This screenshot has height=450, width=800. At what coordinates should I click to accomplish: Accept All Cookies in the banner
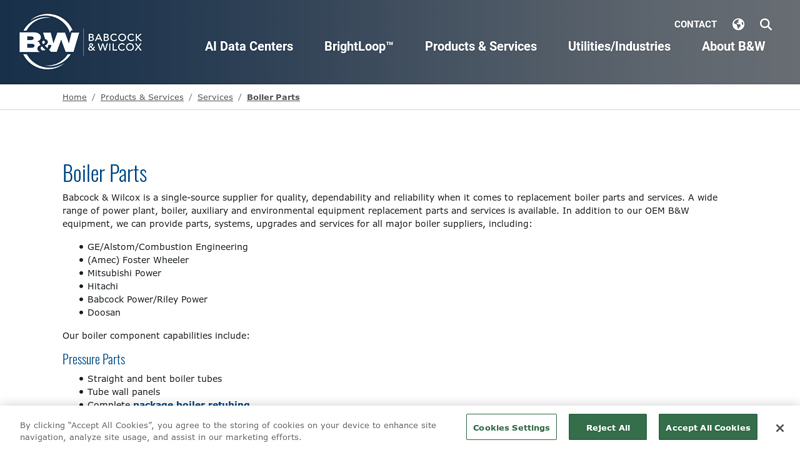[707, 427]
